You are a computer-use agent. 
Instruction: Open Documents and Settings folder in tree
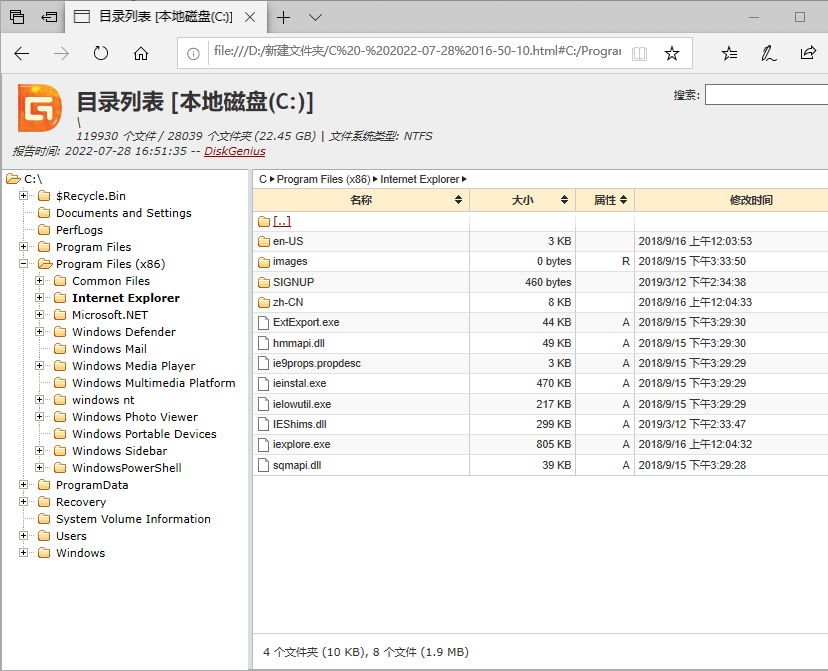pyautogui.click(x=124, y=213)
